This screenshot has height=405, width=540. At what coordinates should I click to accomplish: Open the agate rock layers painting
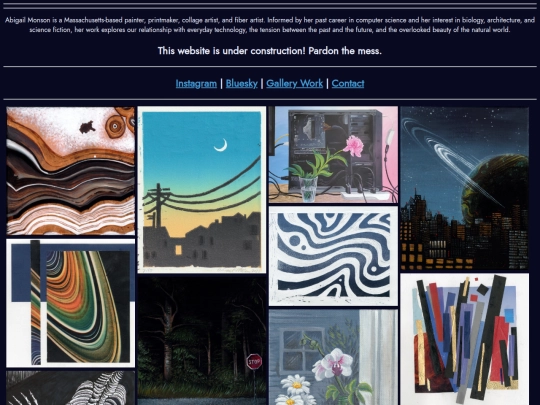pyautogui.click(x=71, y=171)
